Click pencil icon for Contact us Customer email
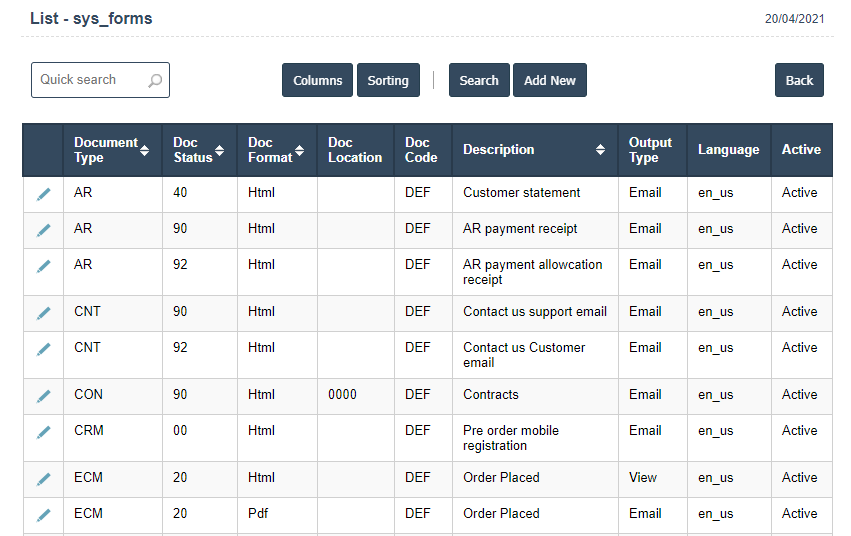851x536 pixels. click(43, 349)
